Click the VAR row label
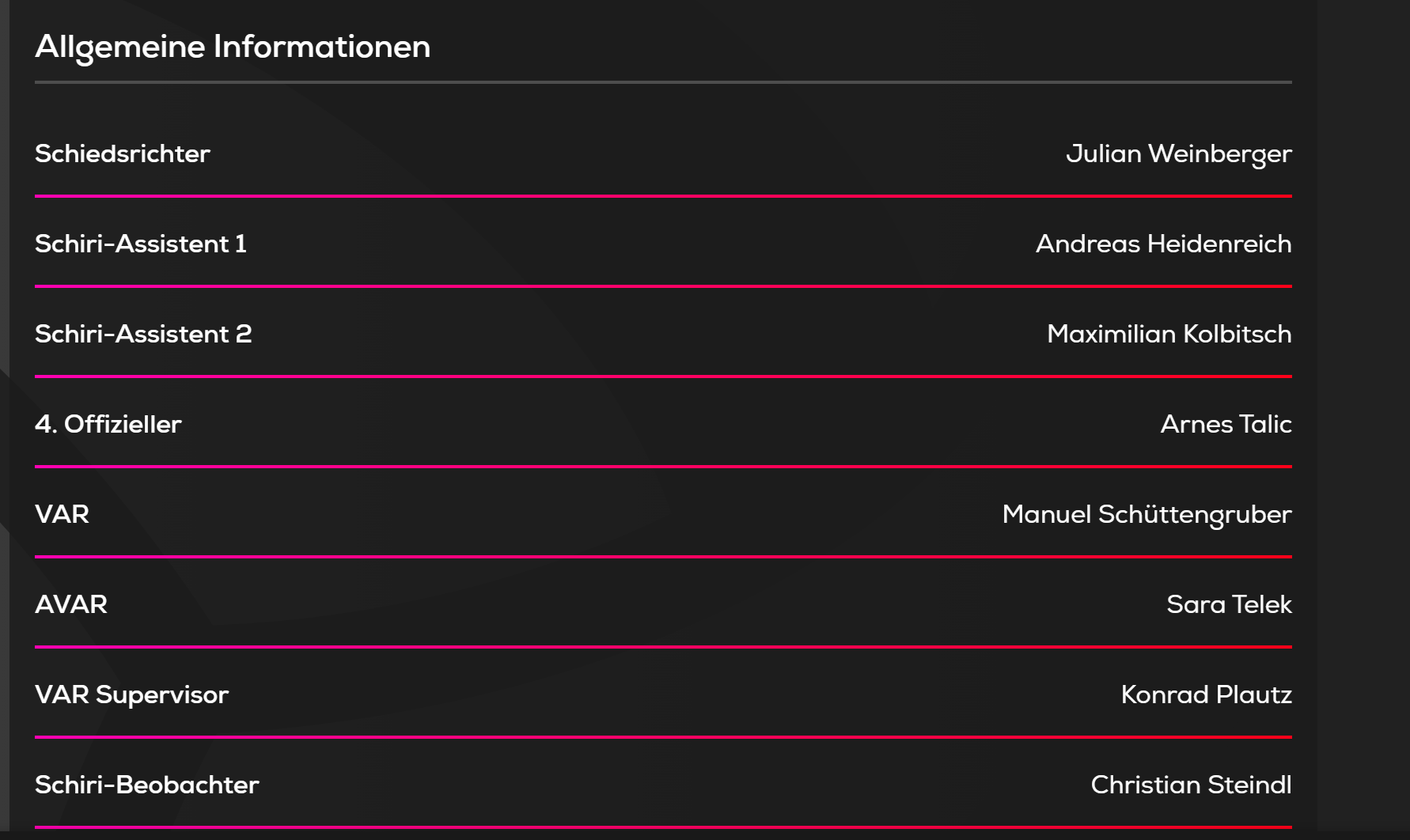The width and height of the screenshot is (1410, 840). 63,514
